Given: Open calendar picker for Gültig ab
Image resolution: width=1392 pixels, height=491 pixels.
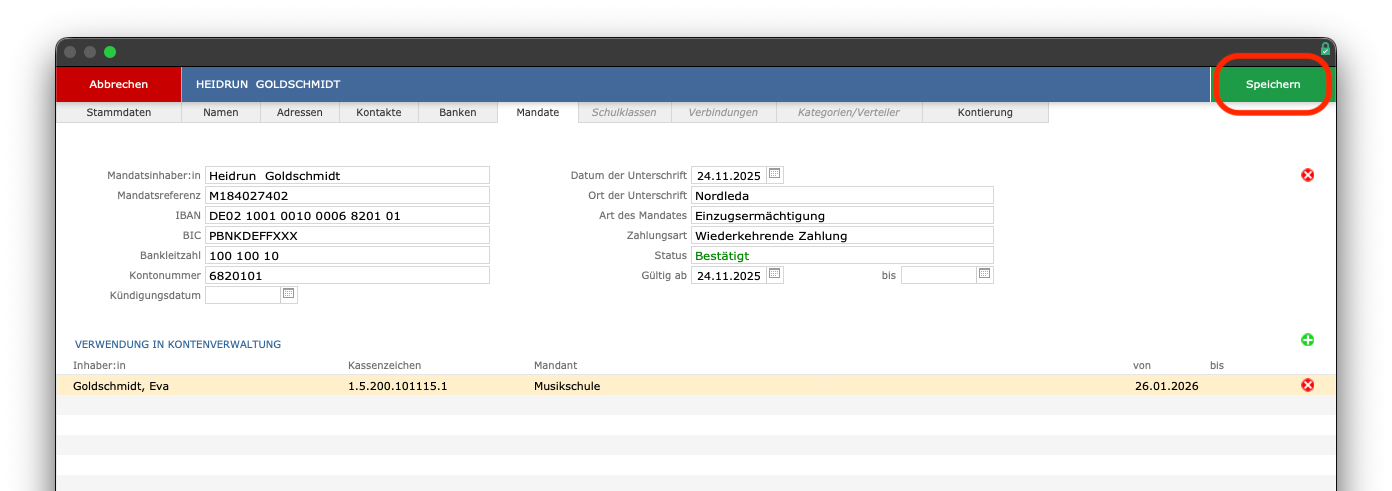Looking at the screenshot, I should click(x=774, y=275).
